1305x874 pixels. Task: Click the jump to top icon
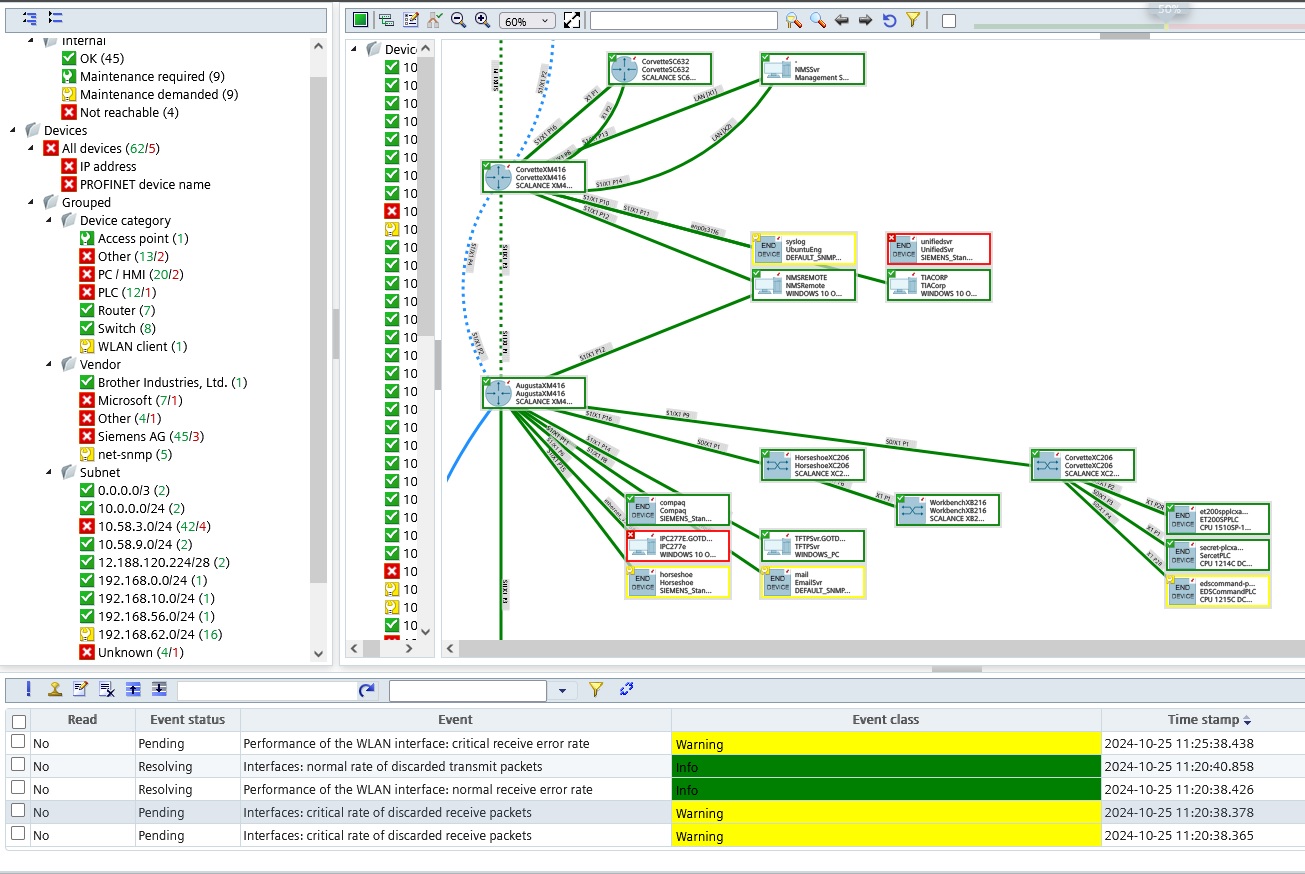coord(133,689)
